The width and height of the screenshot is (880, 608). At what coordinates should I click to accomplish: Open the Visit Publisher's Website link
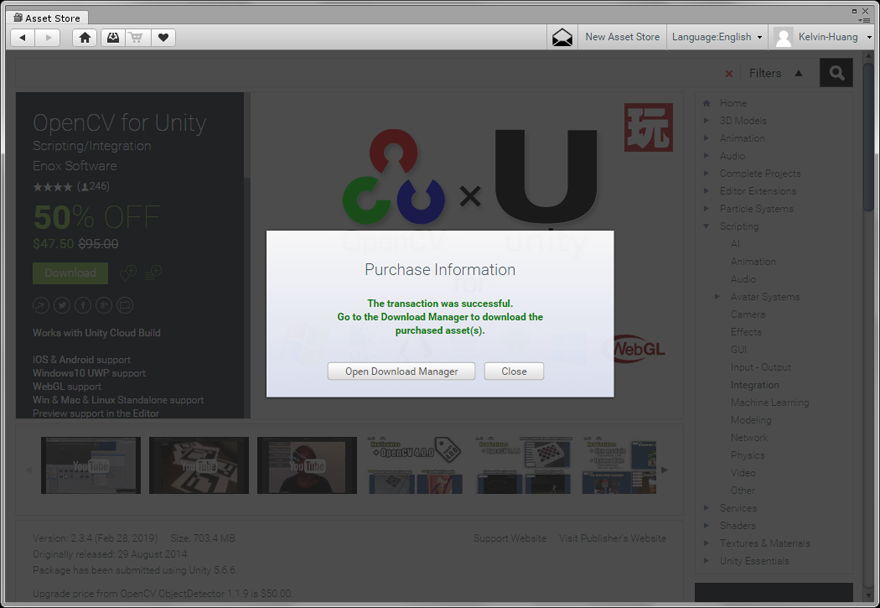pos(612,538)
